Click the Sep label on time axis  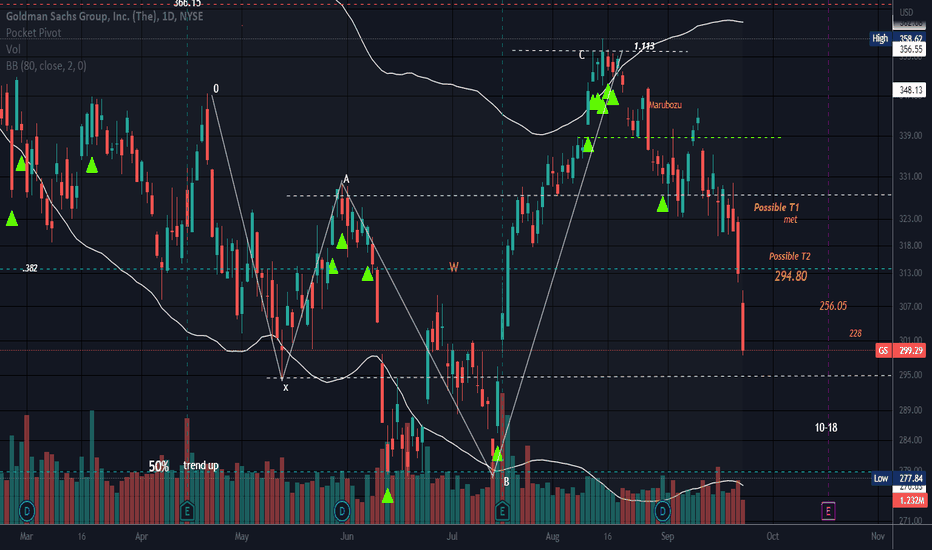(667, 536)
